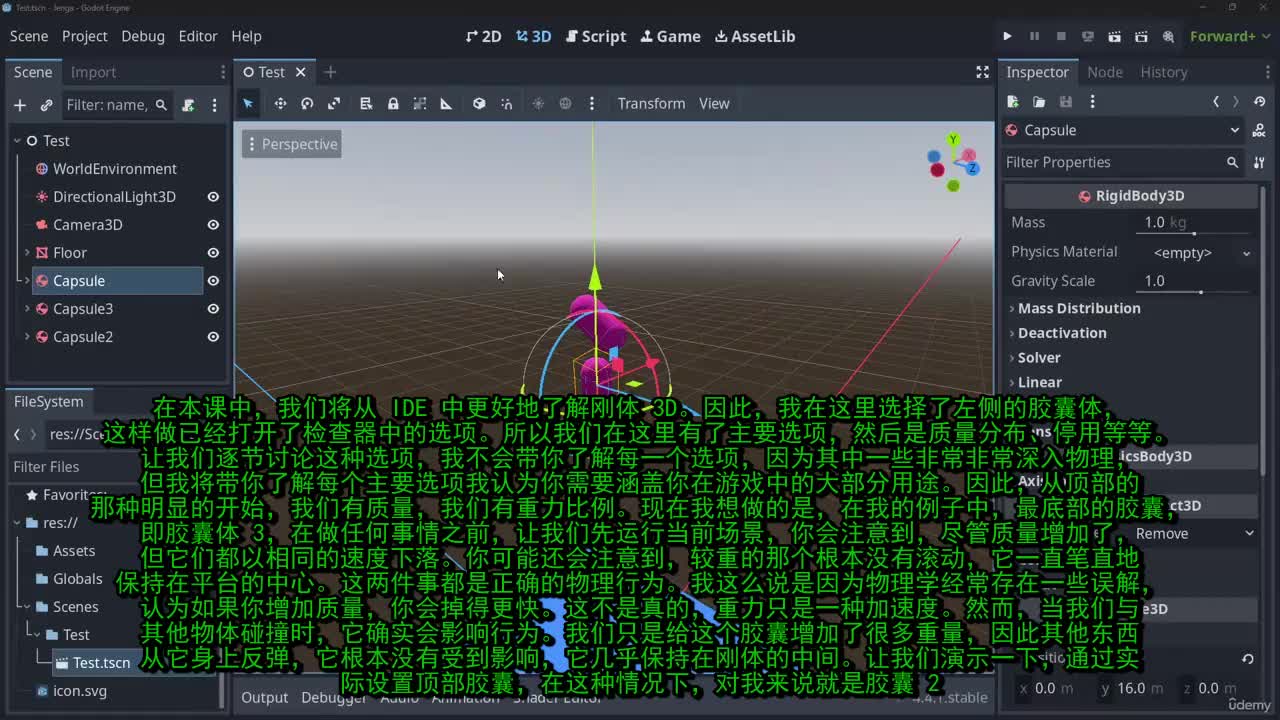This screenshot has width=1280, height=720.
Task: Open the Scene dock extra options menu
Action: click(214, 105)
